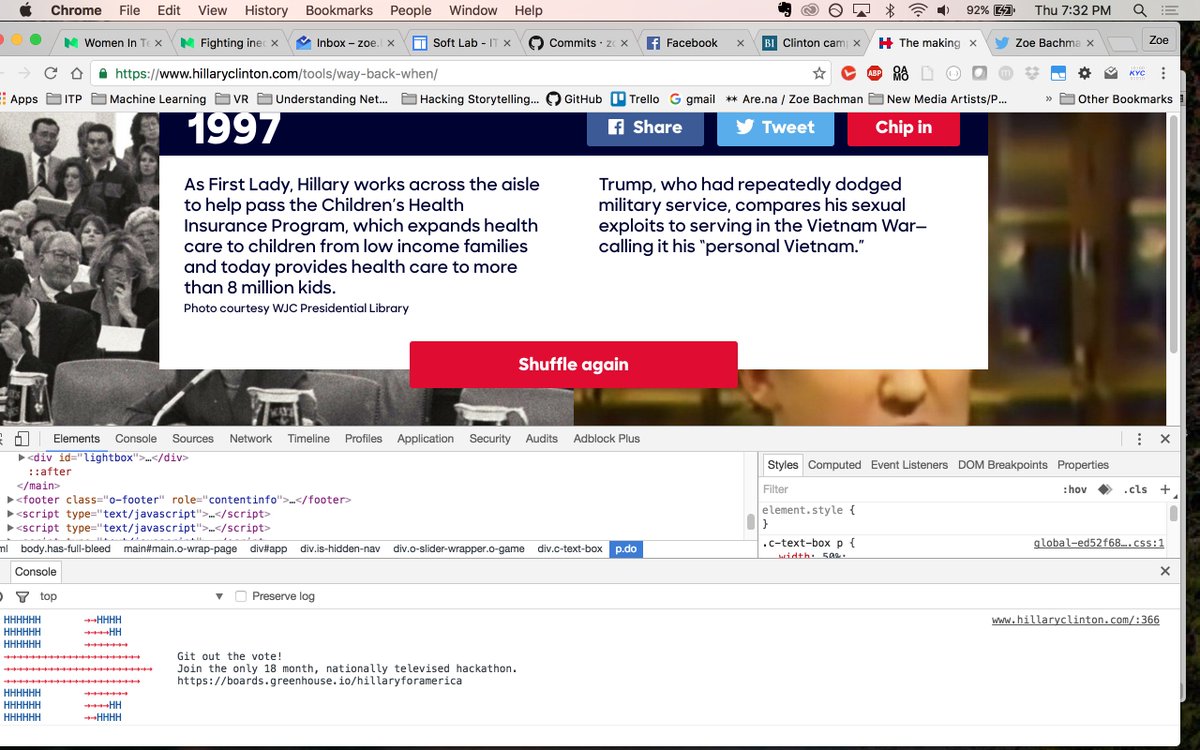1200x750 pixels.
Task: Open the Trello bookmark
Action: [x=636, y=99]
